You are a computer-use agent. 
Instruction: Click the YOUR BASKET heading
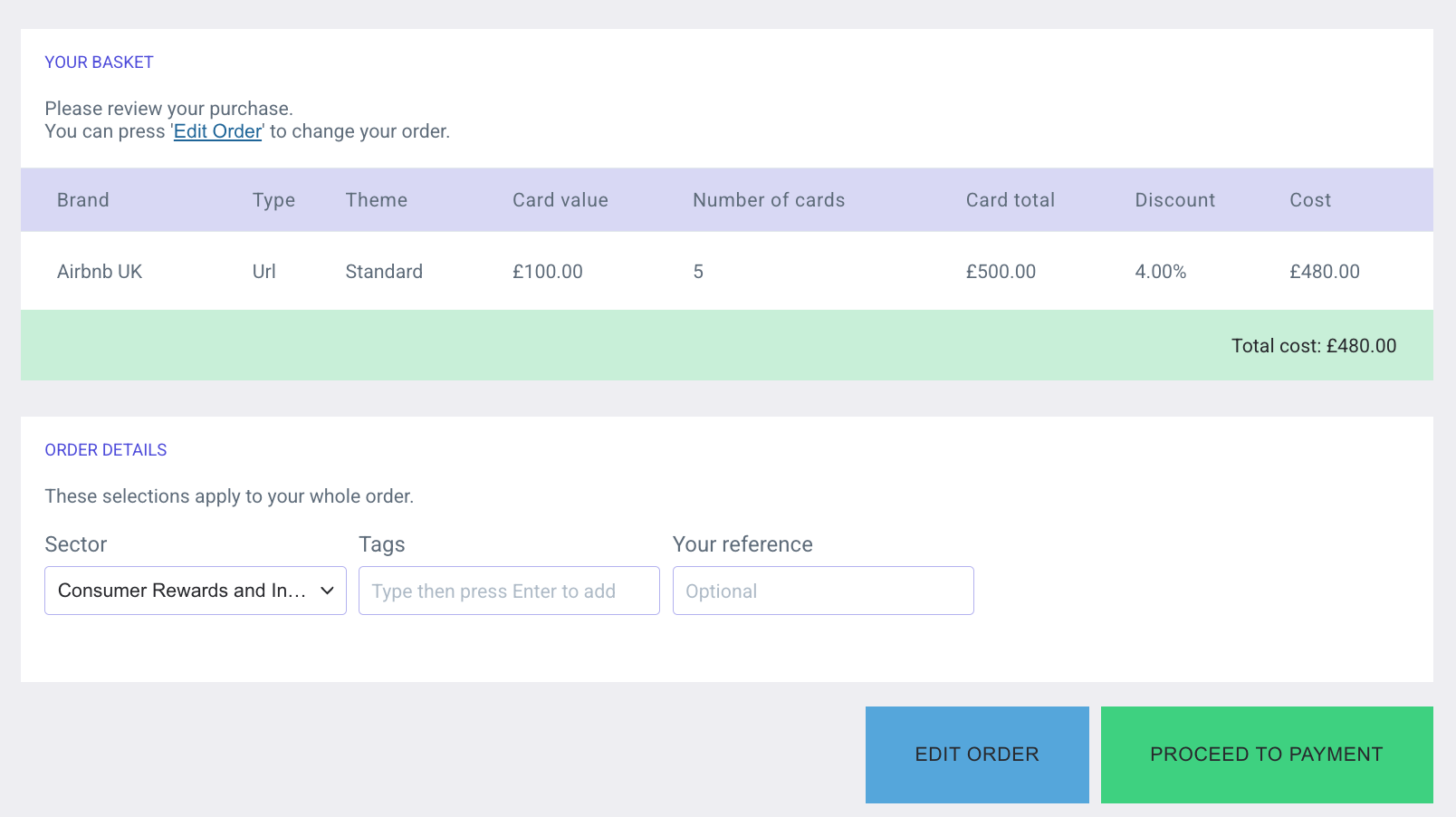point(99,62)
